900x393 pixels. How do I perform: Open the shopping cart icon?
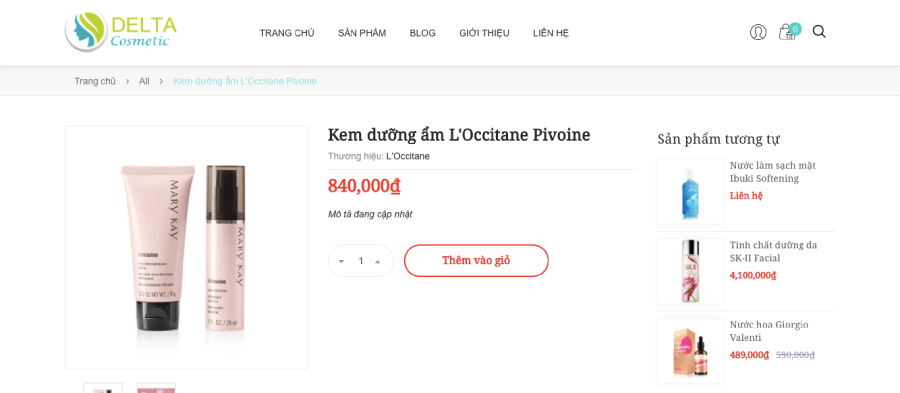coord(788,32)
